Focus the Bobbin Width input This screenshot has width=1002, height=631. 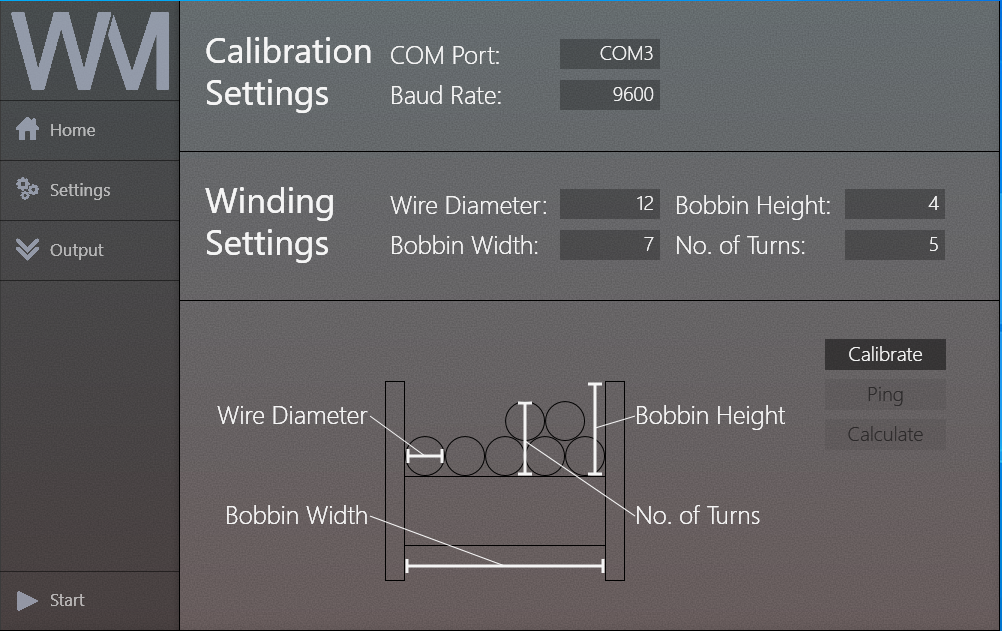tap(610, 245)
